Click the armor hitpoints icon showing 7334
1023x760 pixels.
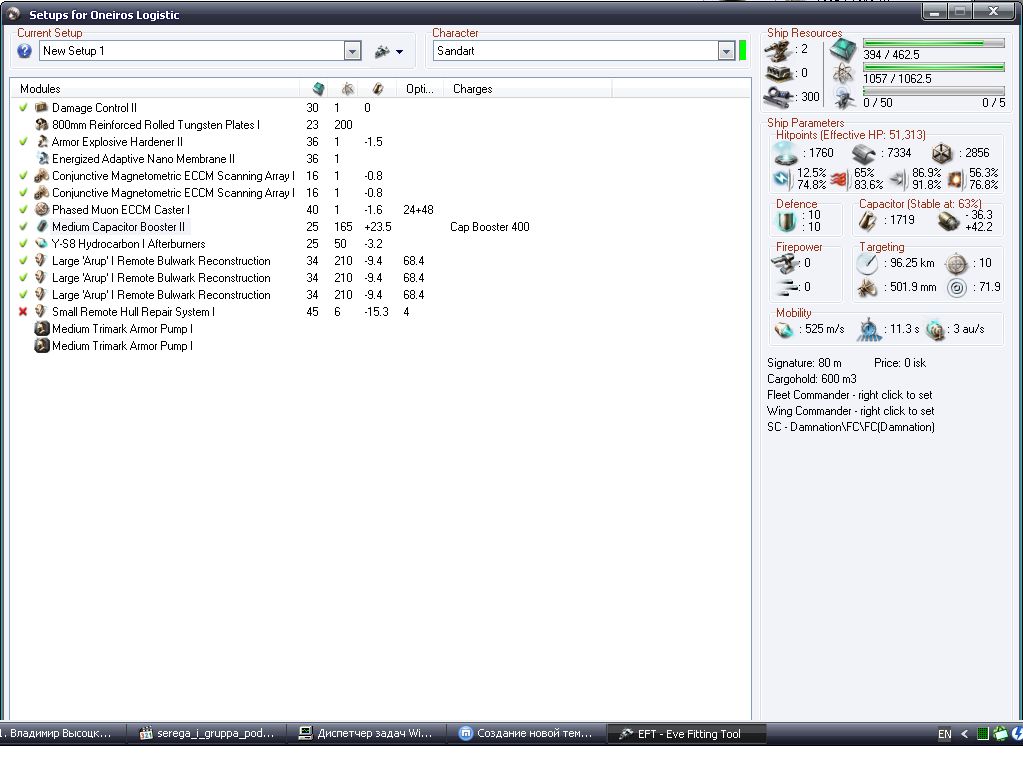(x=864, y=153)
